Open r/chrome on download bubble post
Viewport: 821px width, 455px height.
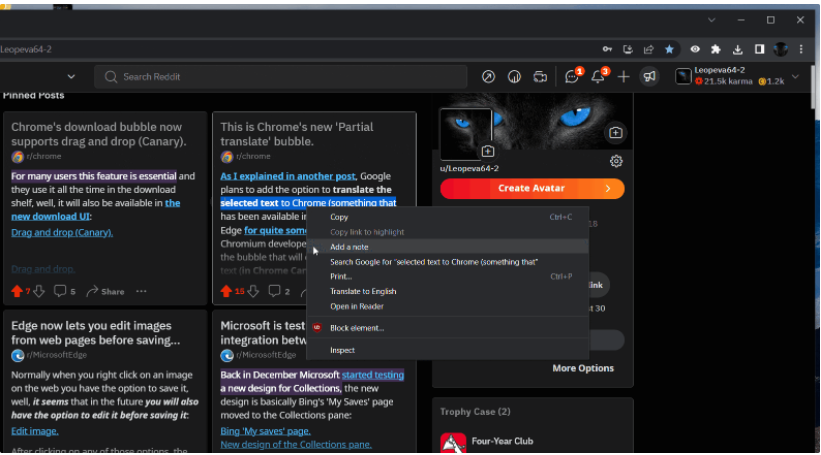click(44, 156)
